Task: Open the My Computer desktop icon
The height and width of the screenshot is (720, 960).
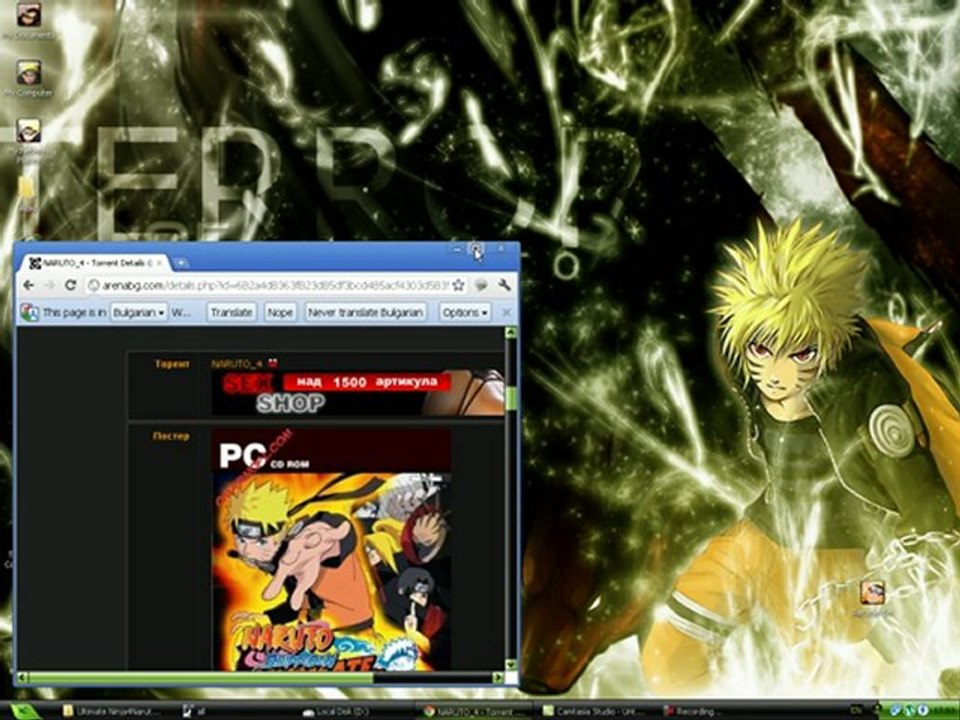Action: tap(29, 78)
